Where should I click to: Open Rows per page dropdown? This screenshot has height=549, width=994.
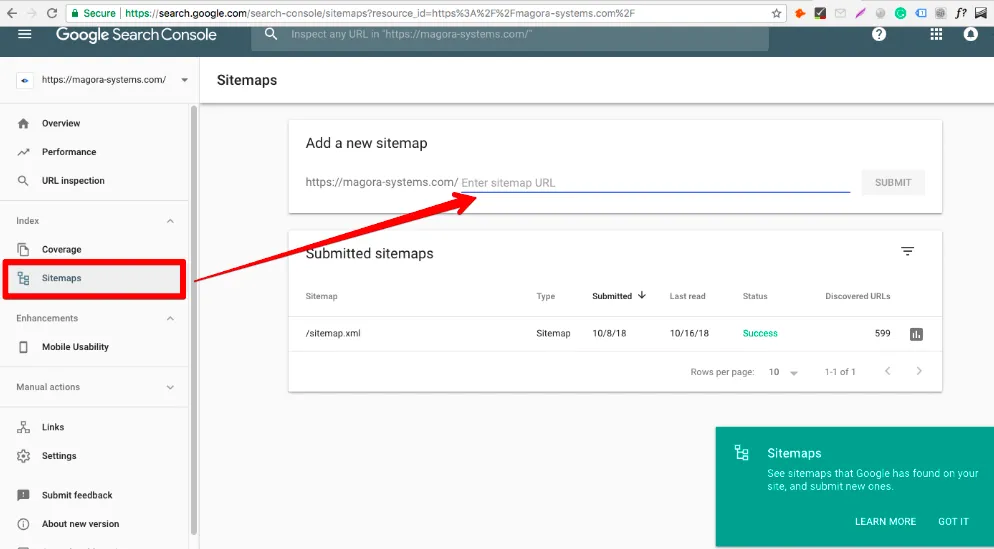(783, 372)
